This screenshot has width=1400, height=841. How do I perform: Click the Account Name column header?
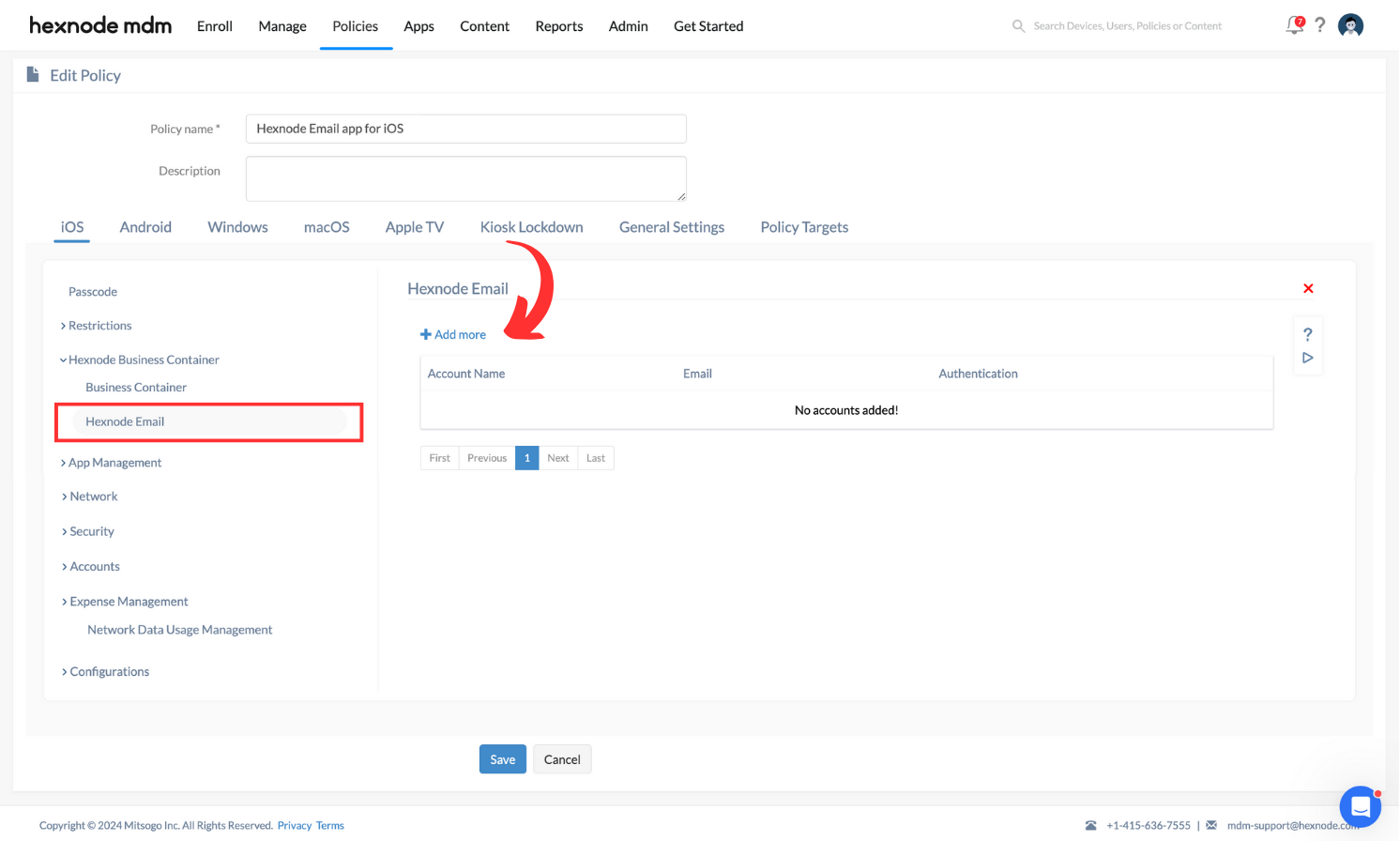(x=466, y=374)
